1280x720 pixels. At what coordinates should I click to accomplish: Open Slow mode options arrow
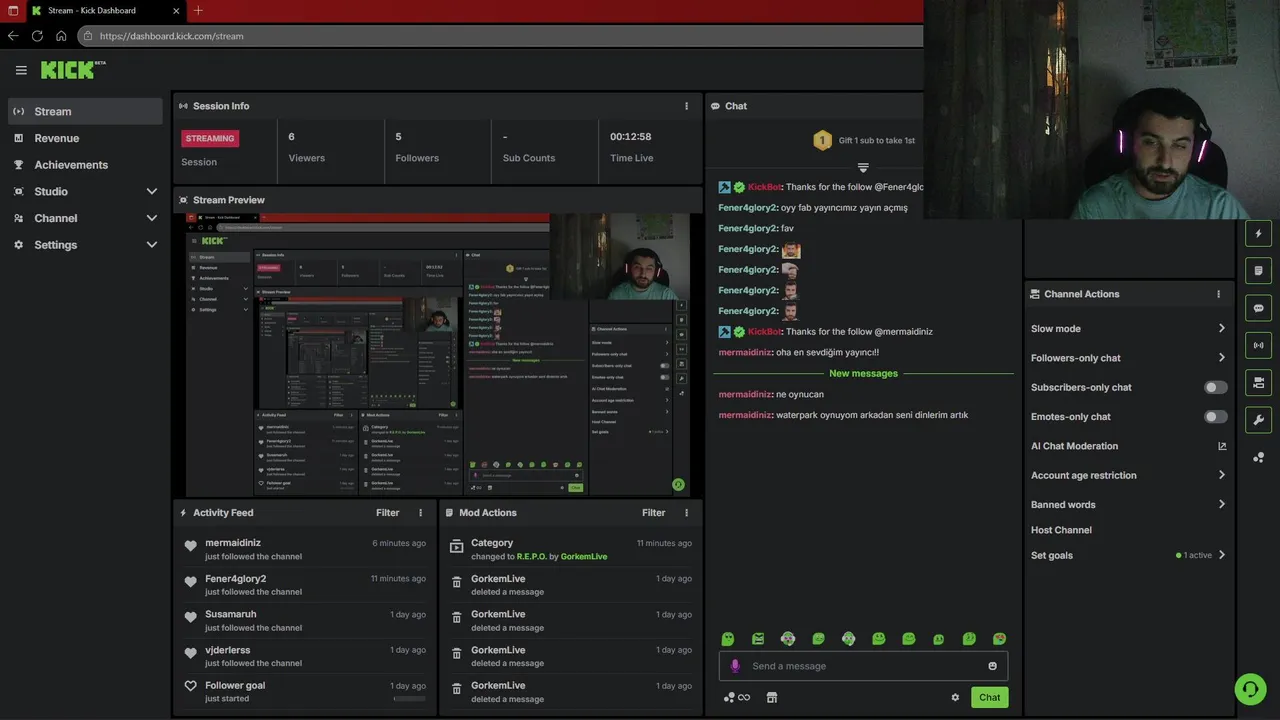[x=1221, y=328]
